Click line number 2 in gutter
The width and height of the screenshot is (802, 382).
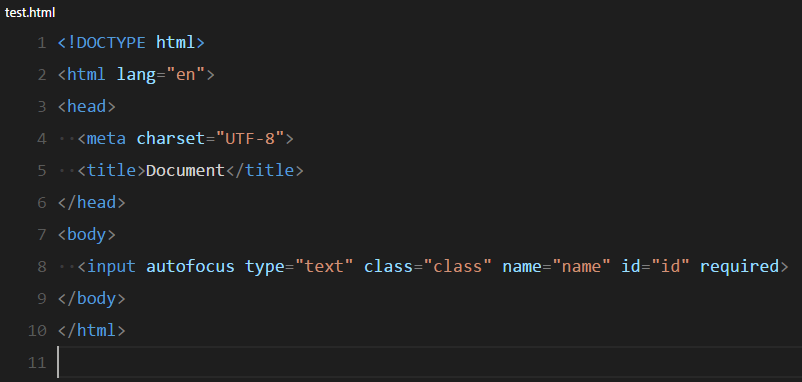42,75
